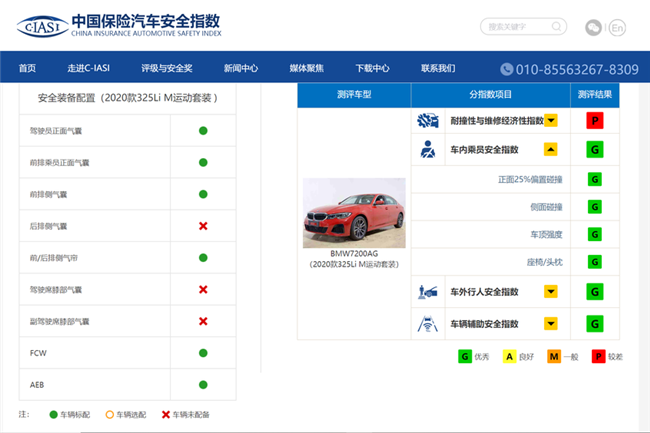Click the green dot for 前排侧气囊
This screenshot has width=650, height=433.
(x=203, y=194)
